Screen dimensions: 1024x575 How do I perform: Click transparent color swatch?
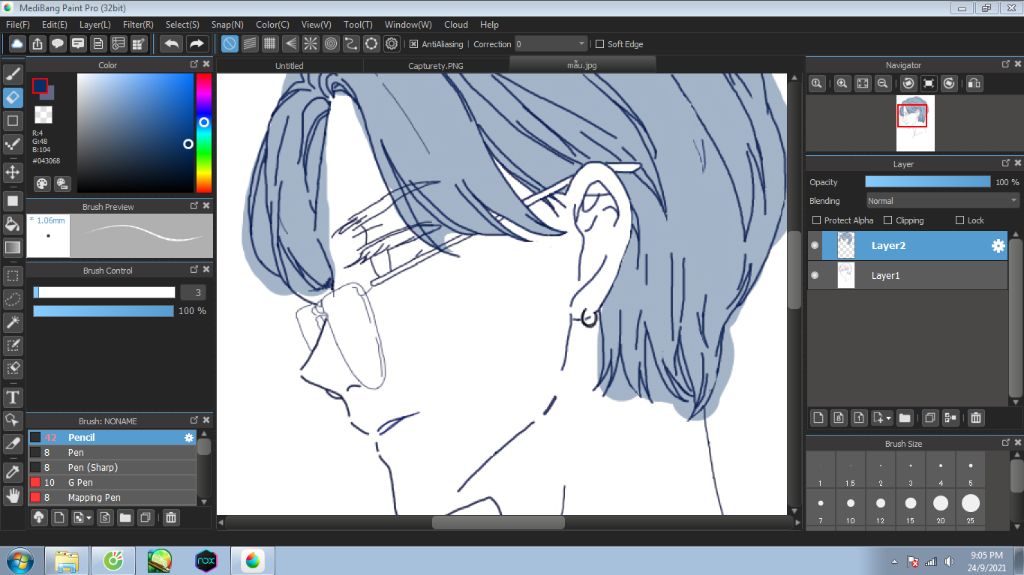tap(43, 114)
